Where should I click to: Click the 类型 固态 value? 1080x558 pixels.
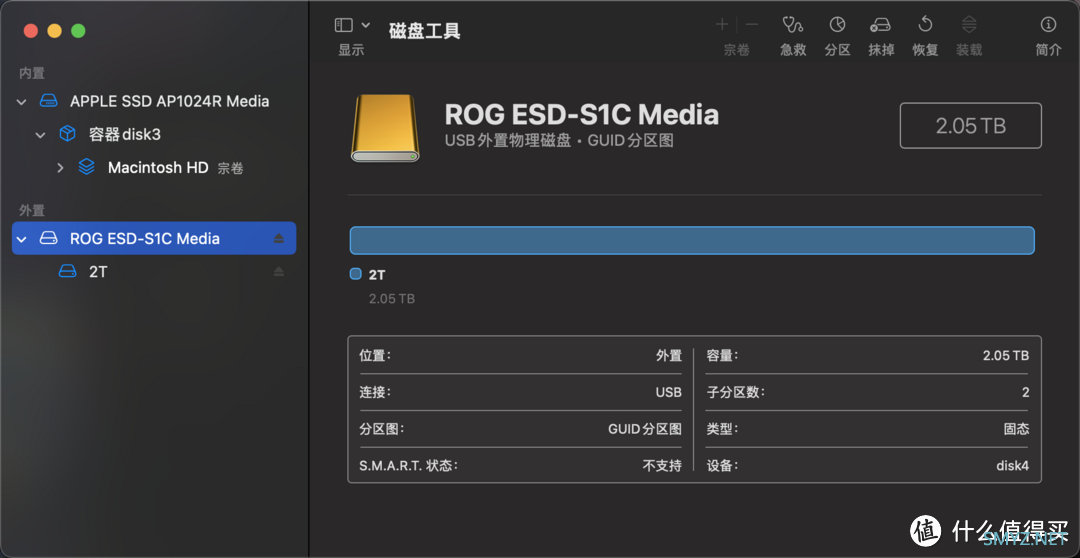(1017, 429)
